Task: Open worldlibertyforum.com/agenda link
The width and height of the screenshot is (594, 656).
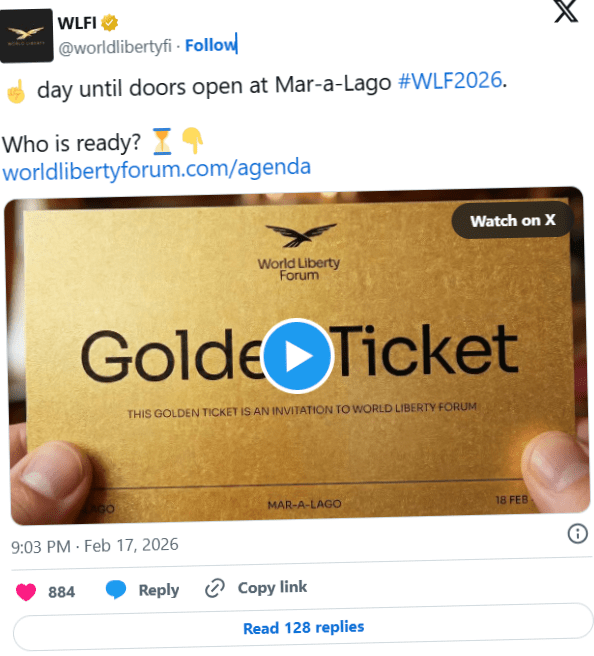Action: point(156,169)
